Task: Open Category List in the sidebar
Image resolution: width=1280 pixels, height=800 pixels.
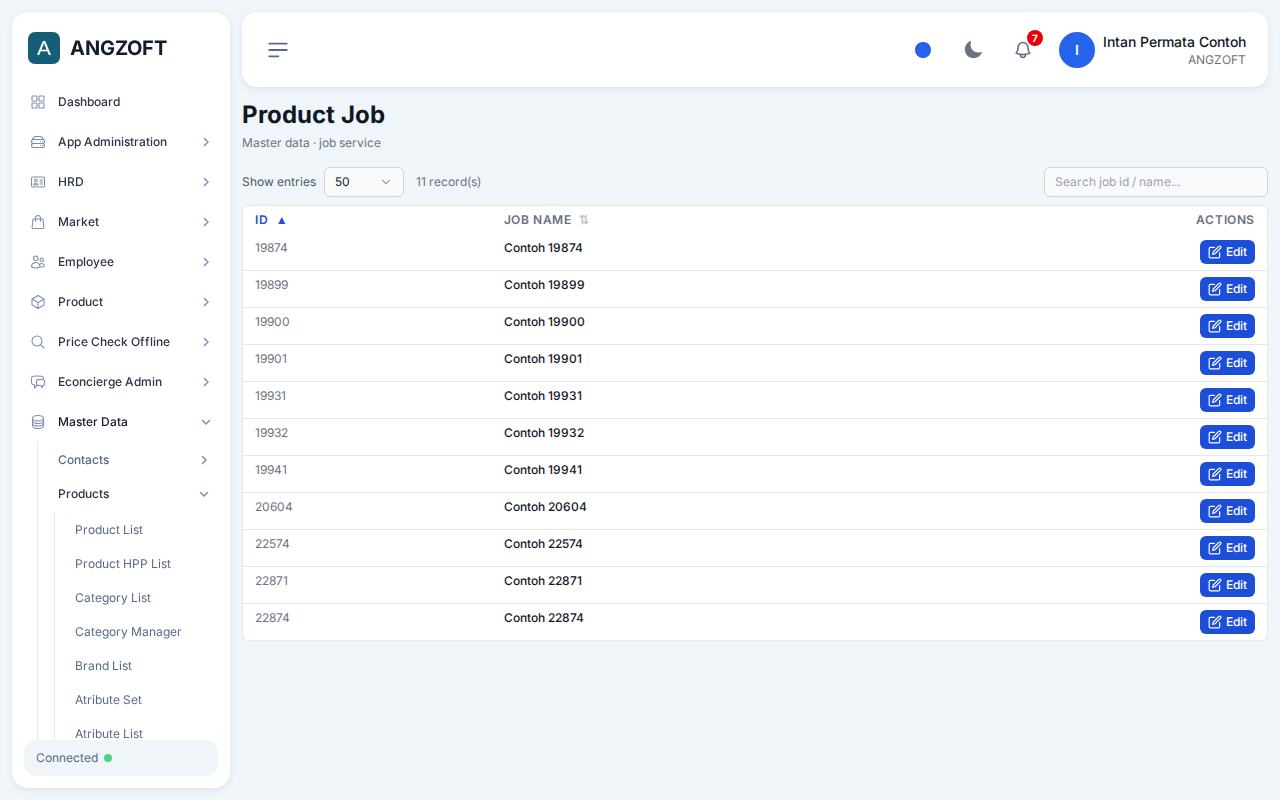Action: [113, 598]
